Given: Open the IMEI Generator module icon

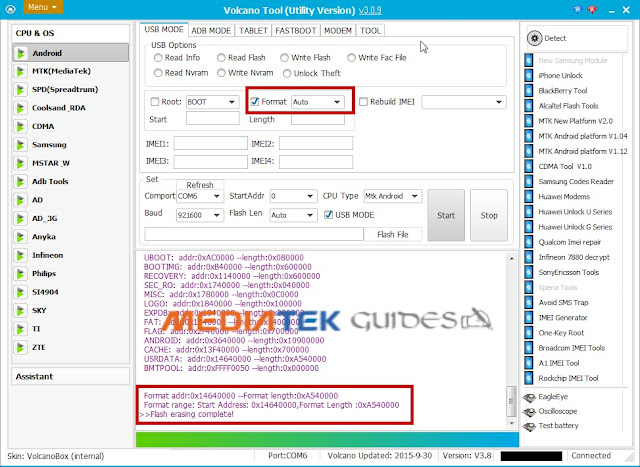Looking at the screenshot, I should (529, 318).
